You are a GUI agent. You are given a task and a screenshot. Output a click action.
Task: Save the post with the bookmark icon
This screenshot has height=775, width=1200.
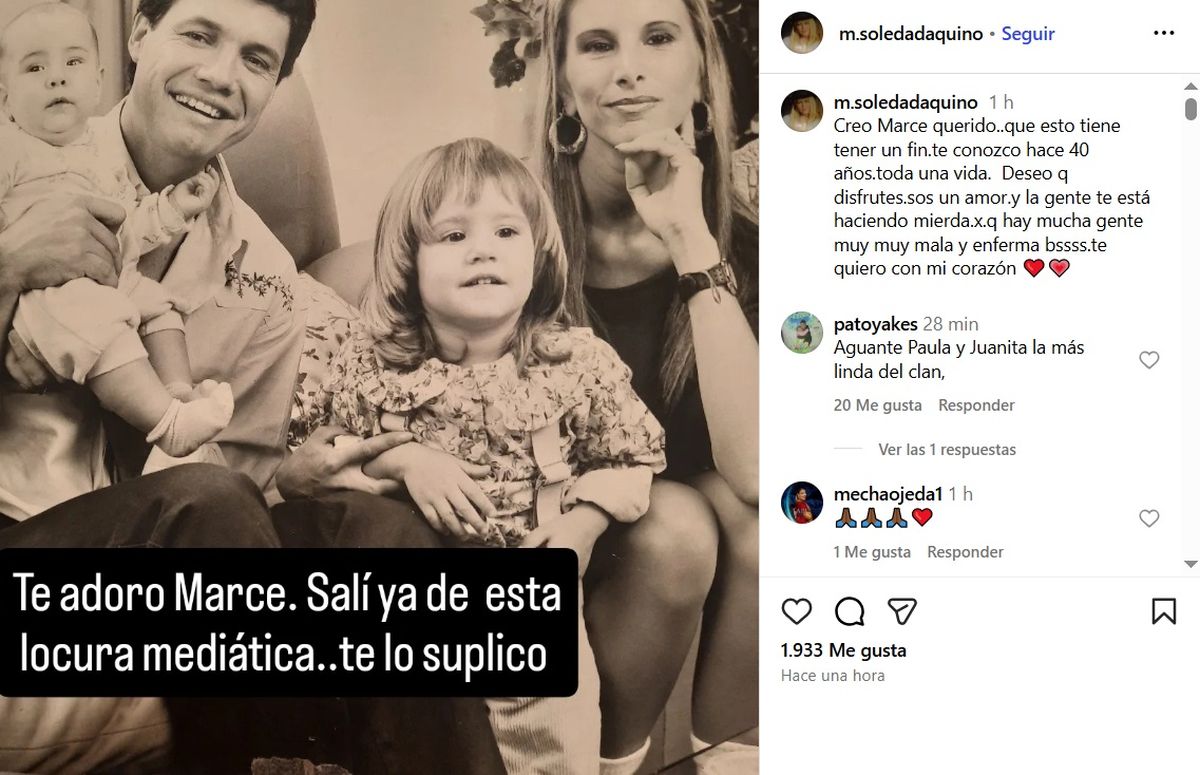(x=1164, y=611)
